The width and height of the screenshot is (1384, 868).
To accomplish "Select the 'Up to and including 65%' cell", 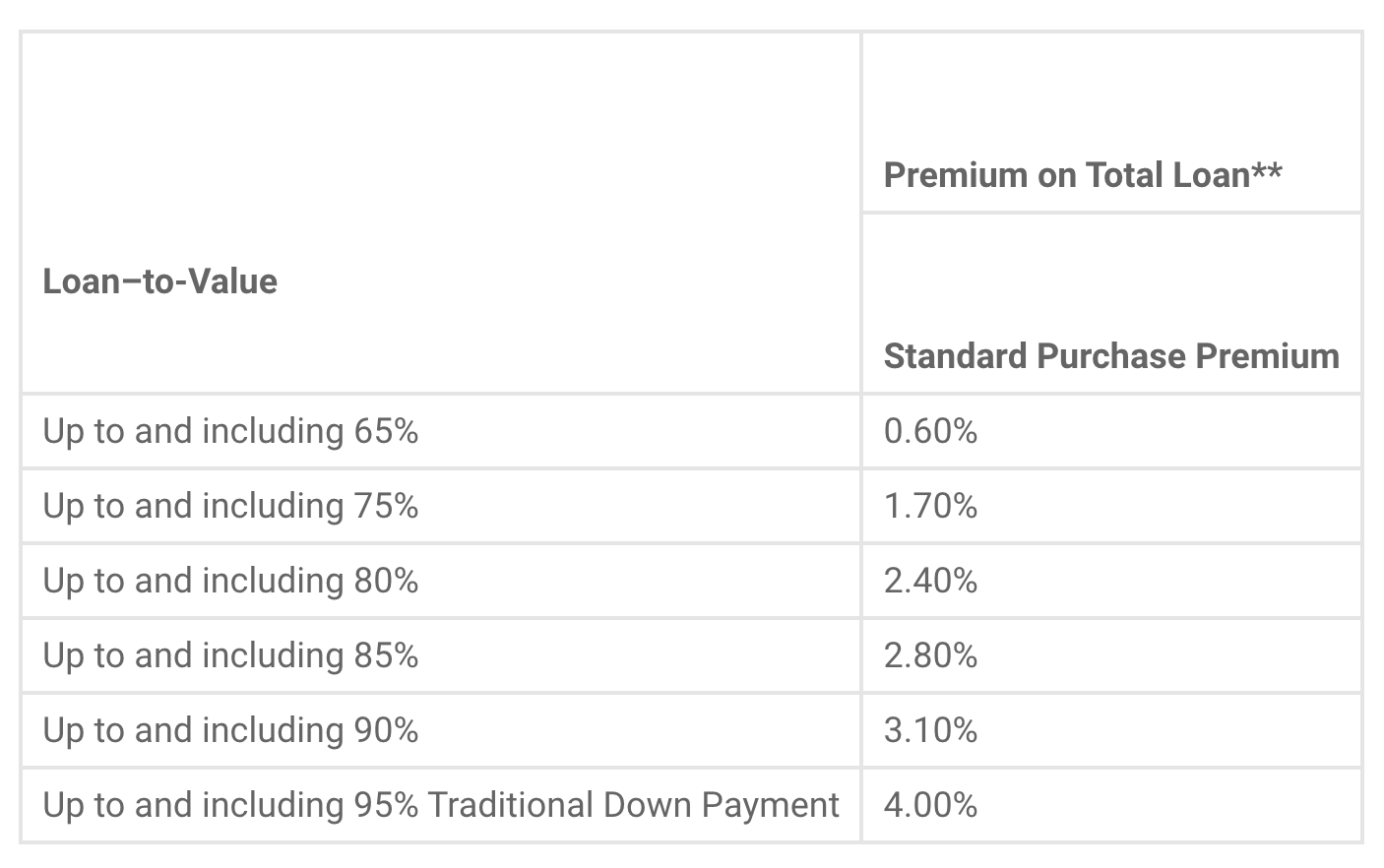I will coord(230,431).
